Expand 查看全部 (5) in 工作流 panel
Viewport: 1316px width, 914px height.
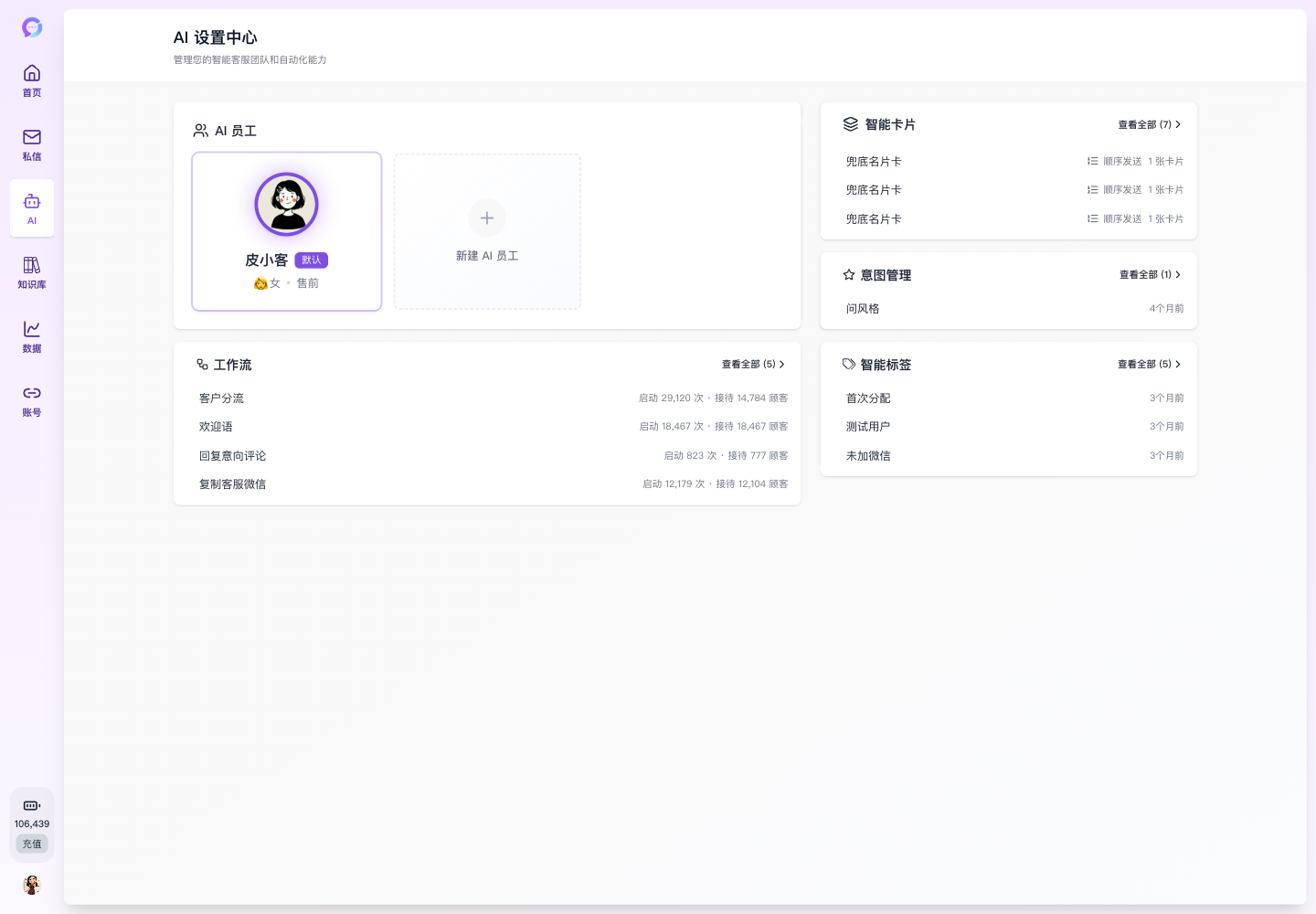(749, 364)
